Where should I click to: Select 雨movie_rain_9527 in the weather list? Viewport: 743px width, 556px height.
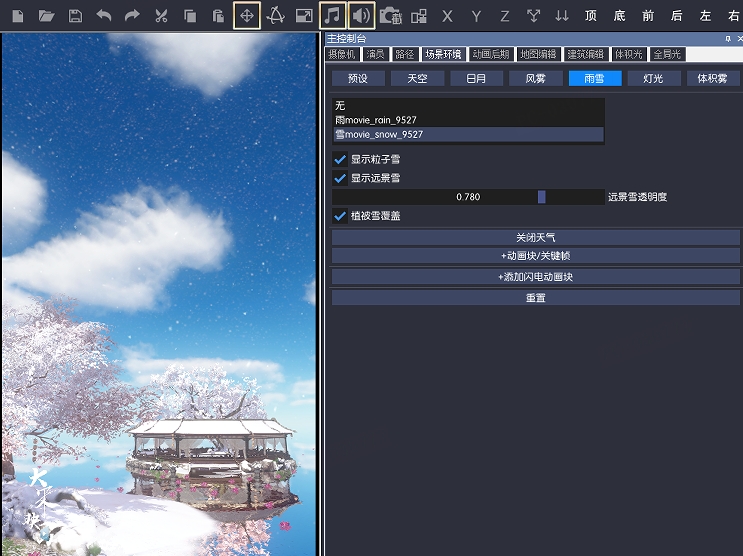pos(468,120)
